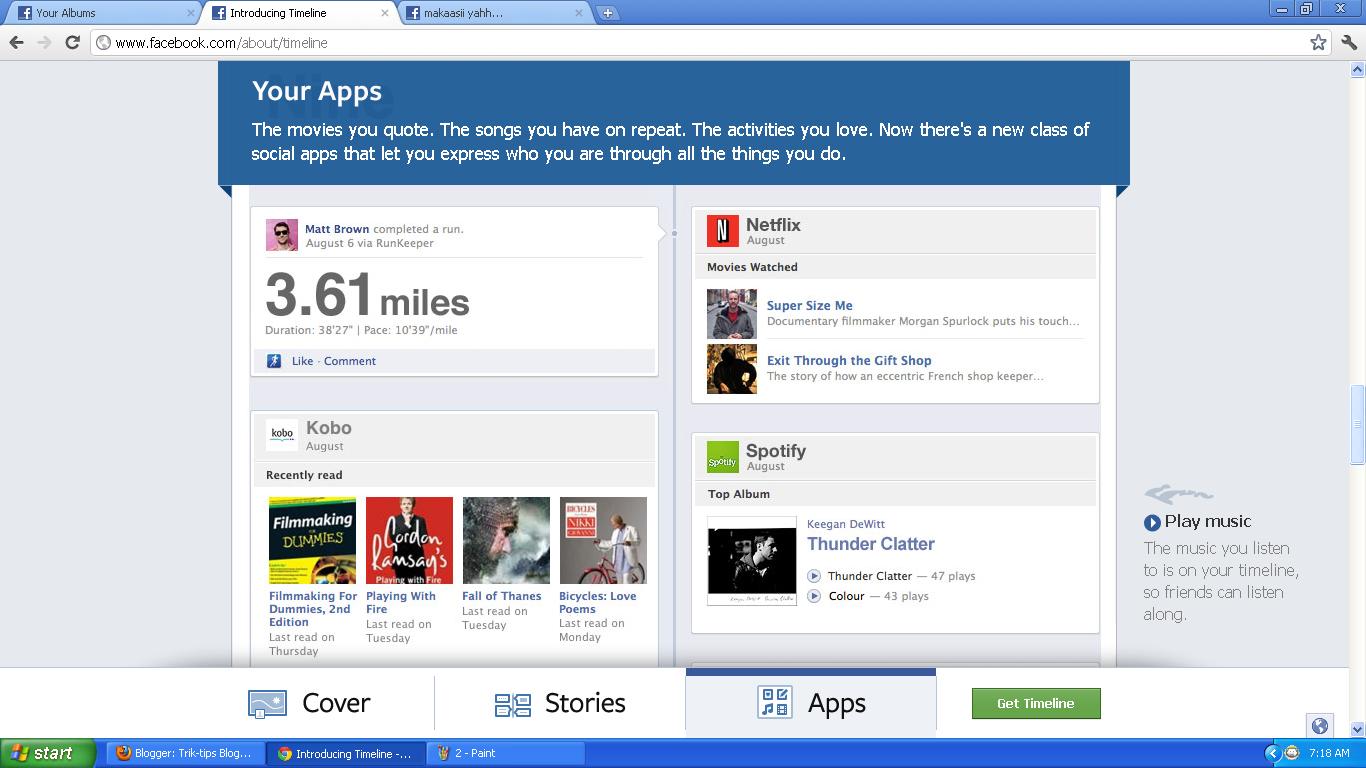Click Exit Through the Gift Shop thumbnail
The image size is (1366, 768).
click(x=732, y=369)
